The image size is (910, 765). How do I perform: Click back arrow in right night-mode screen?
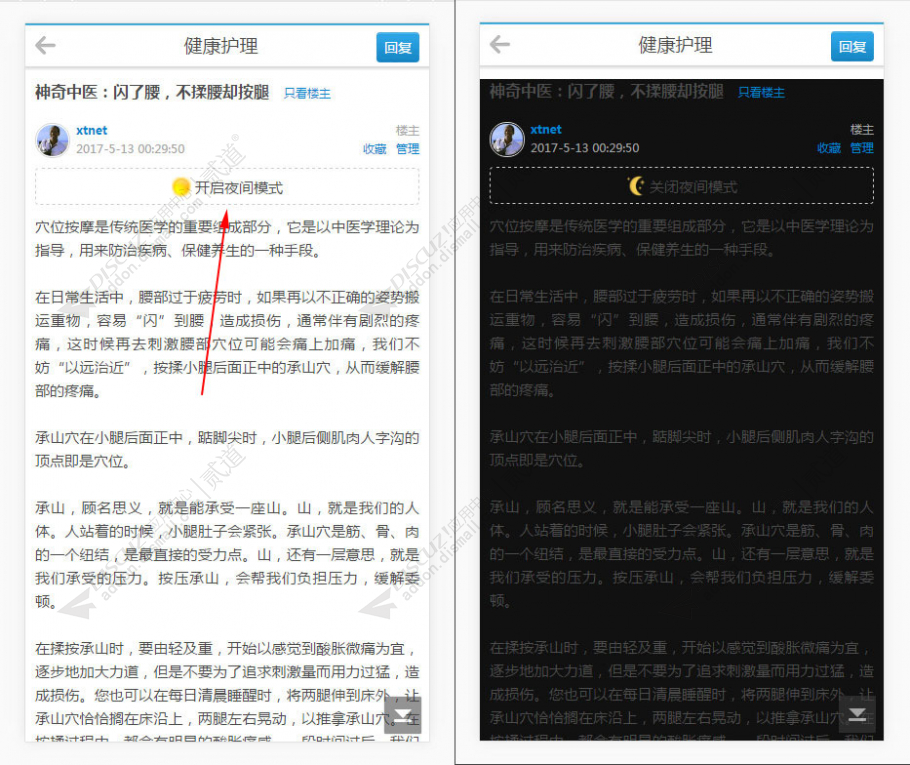500,44
